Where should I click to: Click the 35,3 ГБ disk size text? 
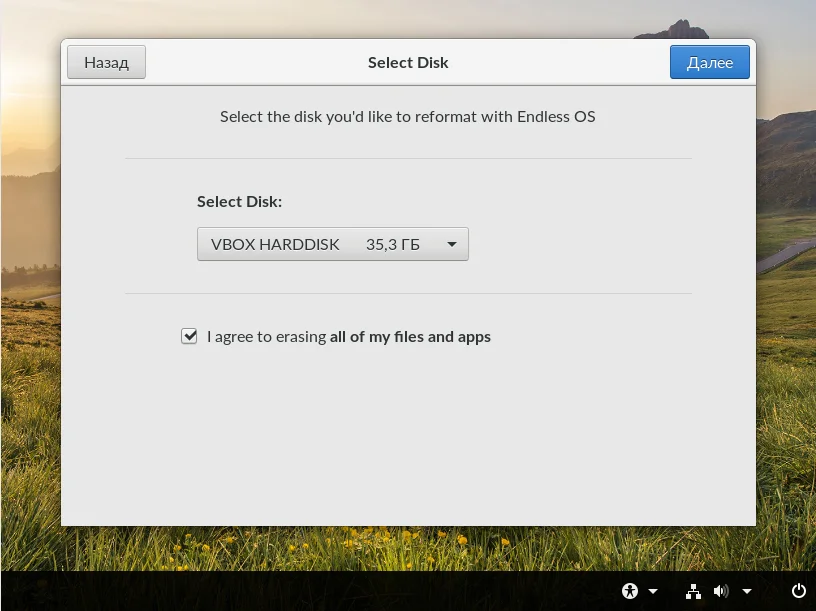pos(392,244)
